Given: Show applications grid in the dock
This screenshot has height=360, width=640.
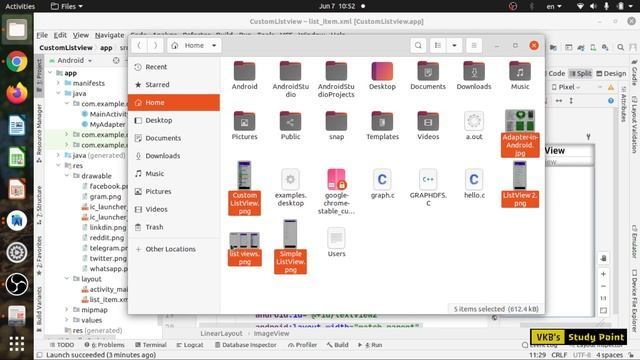Looking at the screenshot, I should point(17,344).
